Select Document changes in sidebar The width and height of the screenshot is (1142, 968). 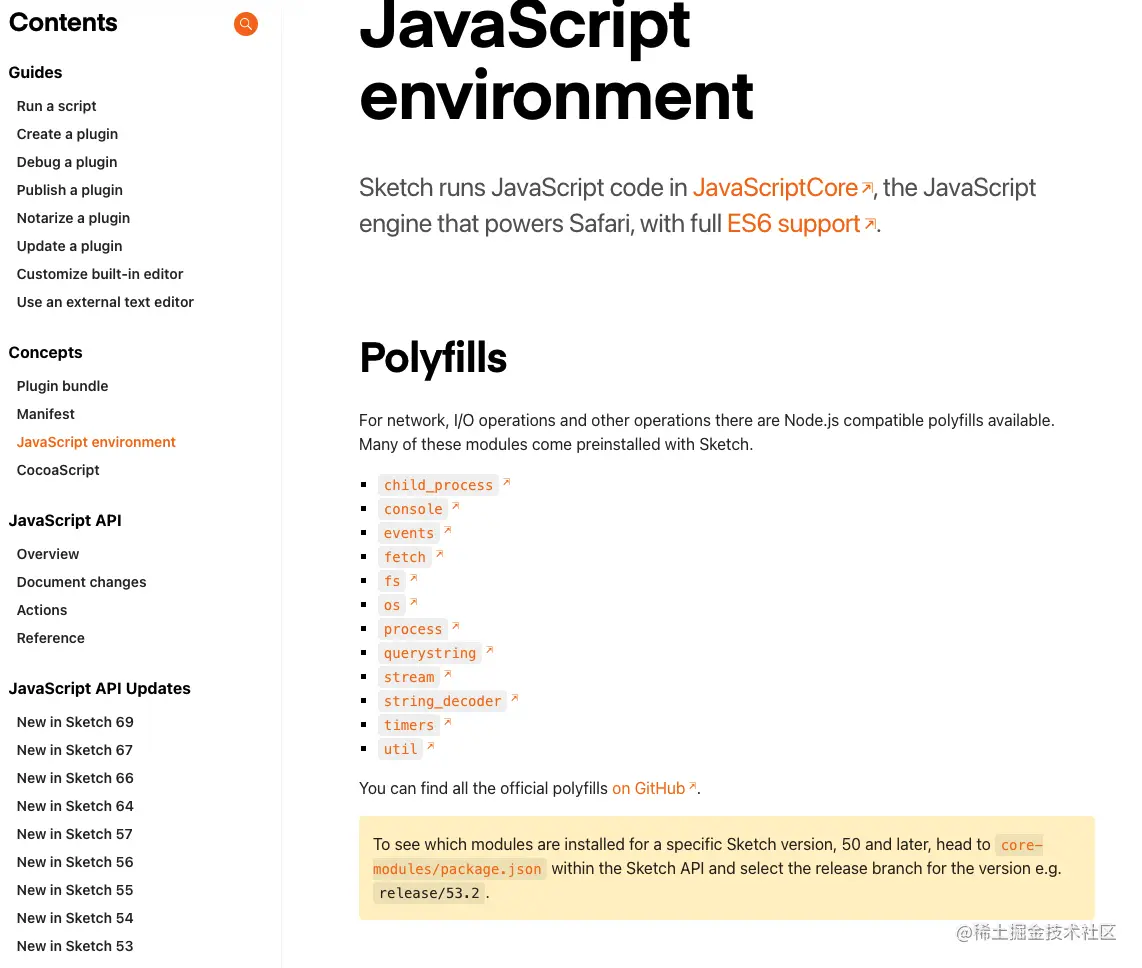[x=81, y=582]
